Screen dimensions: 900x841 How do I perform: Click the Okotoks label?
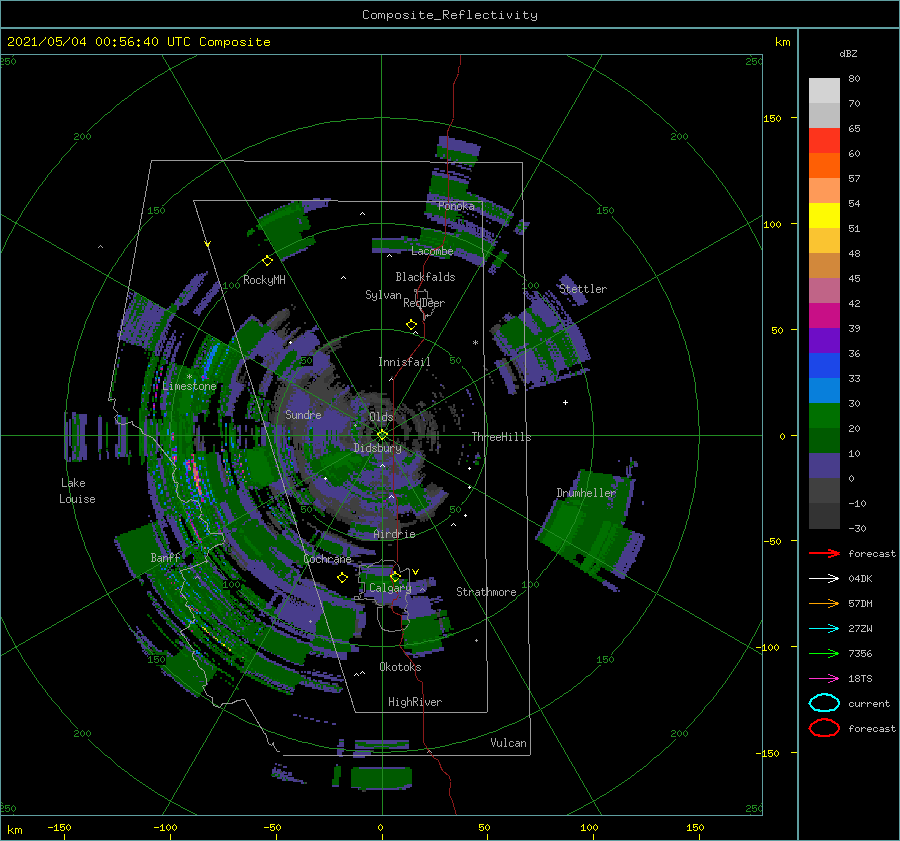[x=400, y=667]
